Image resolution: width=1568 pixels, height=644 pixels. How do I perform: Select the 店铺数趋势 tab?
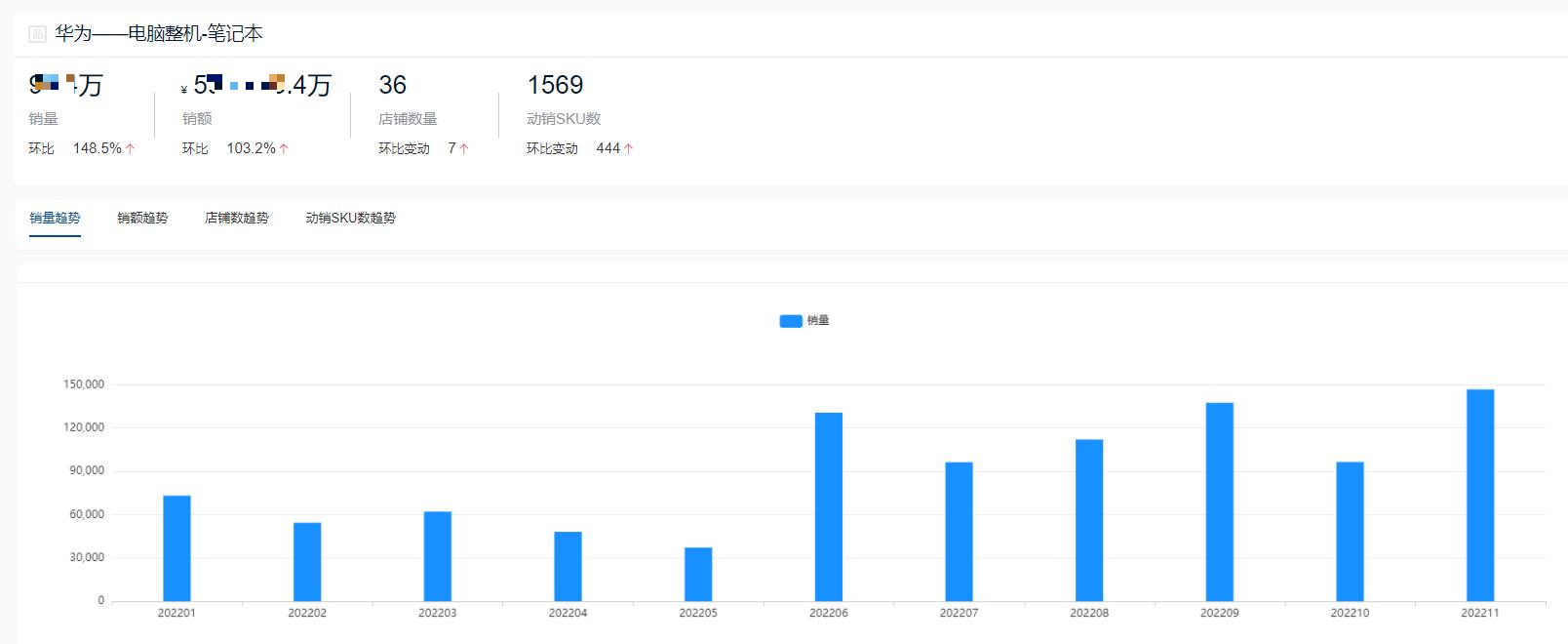[237, 218]
